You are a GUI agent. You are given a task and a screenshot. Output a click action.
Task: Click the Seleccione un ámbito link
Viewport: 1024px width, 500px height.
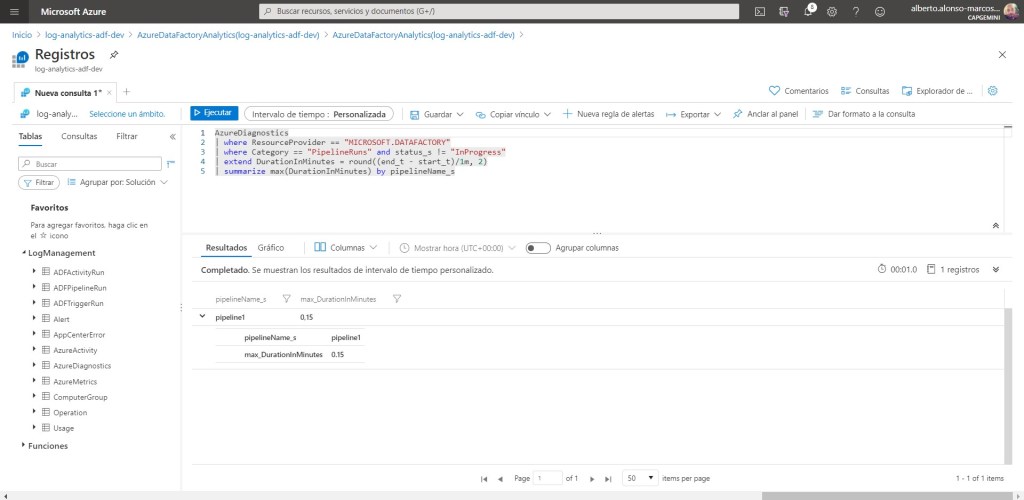(127, 114)
